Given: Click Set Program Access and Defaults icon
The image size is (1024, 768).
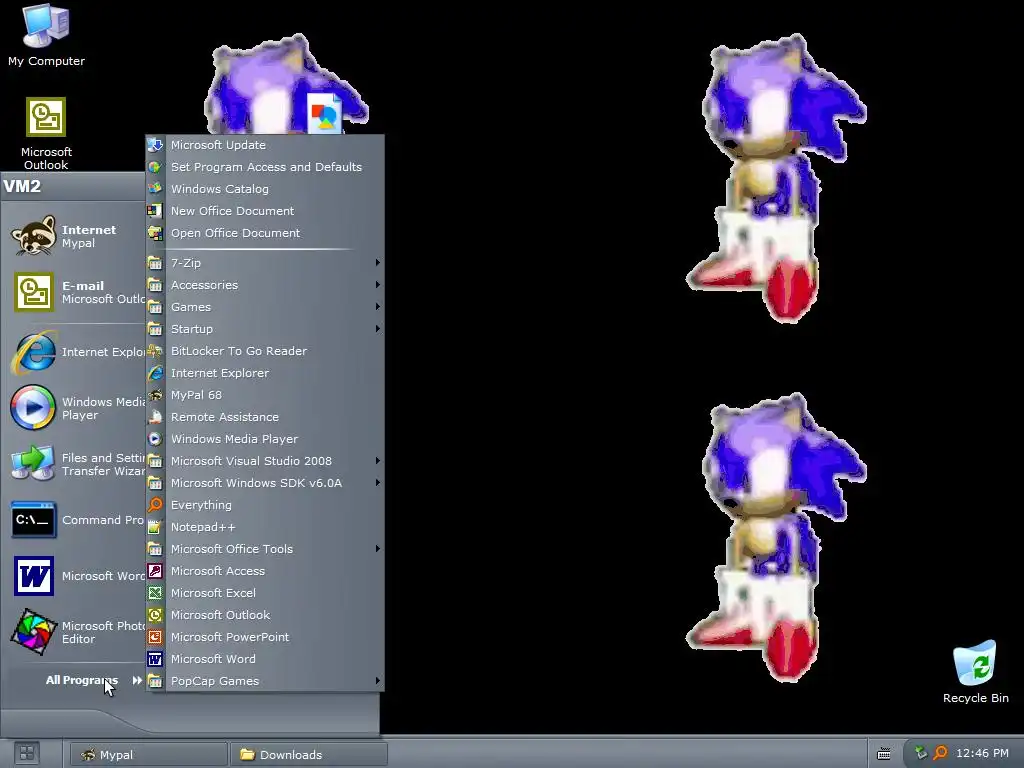Looking at the screenshot, I should (155, 167).
